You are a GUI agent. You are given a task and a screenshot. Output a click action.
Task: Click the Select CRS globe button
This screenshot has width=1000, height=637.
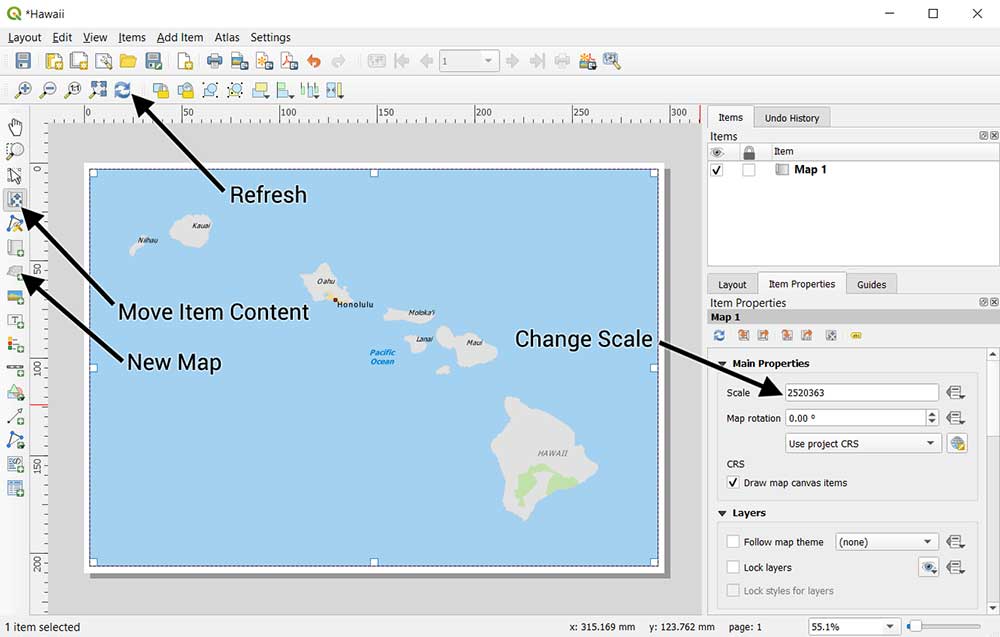(x=957, y=443)
